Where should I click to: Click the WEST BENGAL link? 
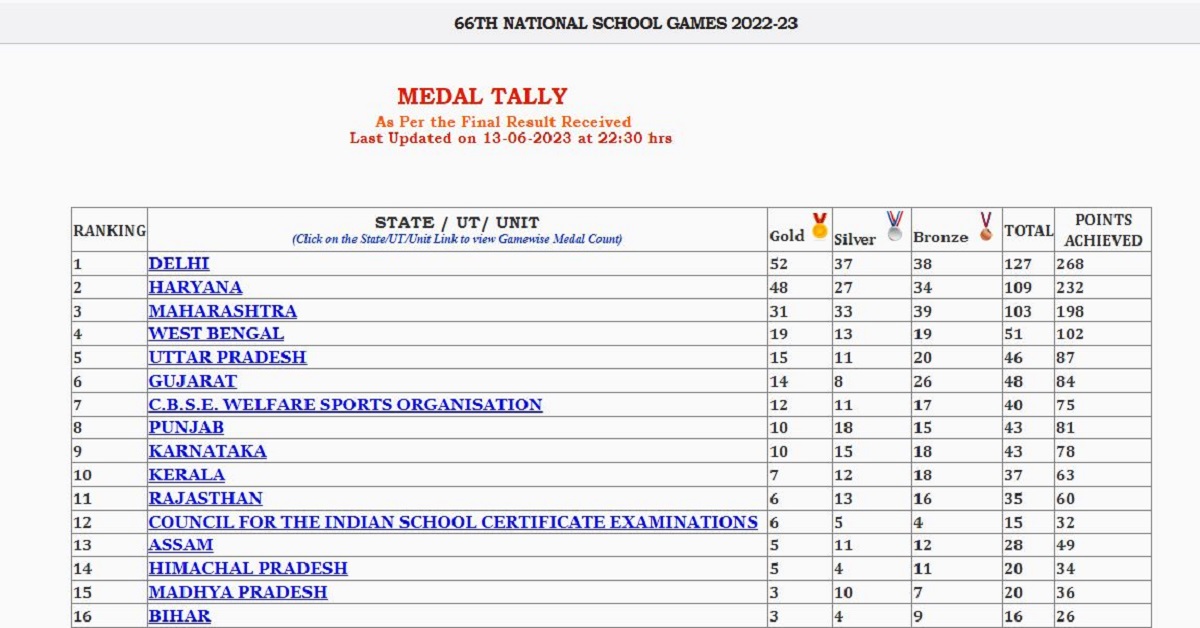click(x=216, y=334)
